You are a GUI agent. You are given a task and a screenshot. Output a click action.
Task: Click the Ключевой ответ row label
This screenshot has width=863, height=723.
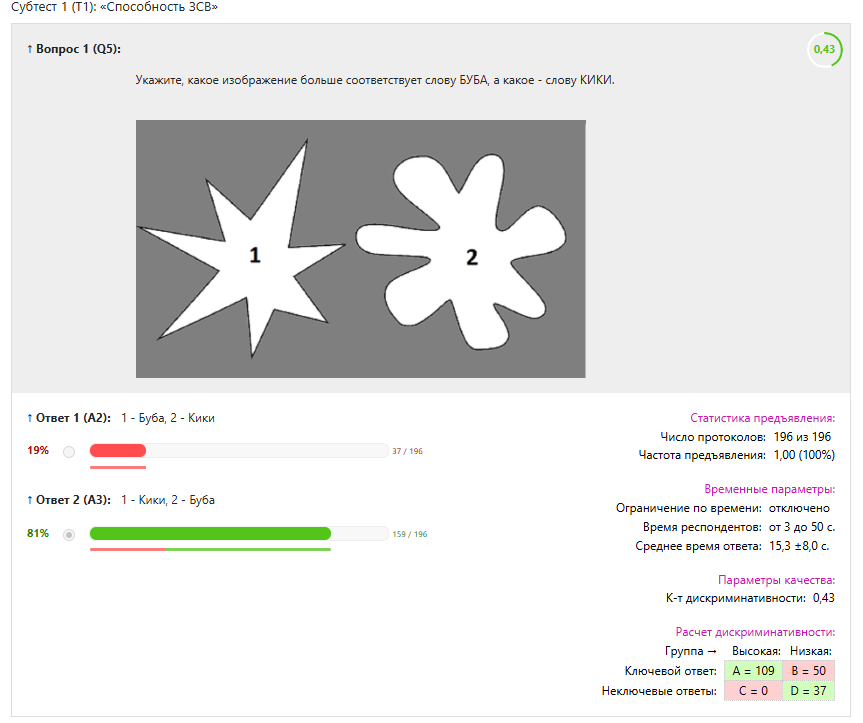click(x=670, y=671)
